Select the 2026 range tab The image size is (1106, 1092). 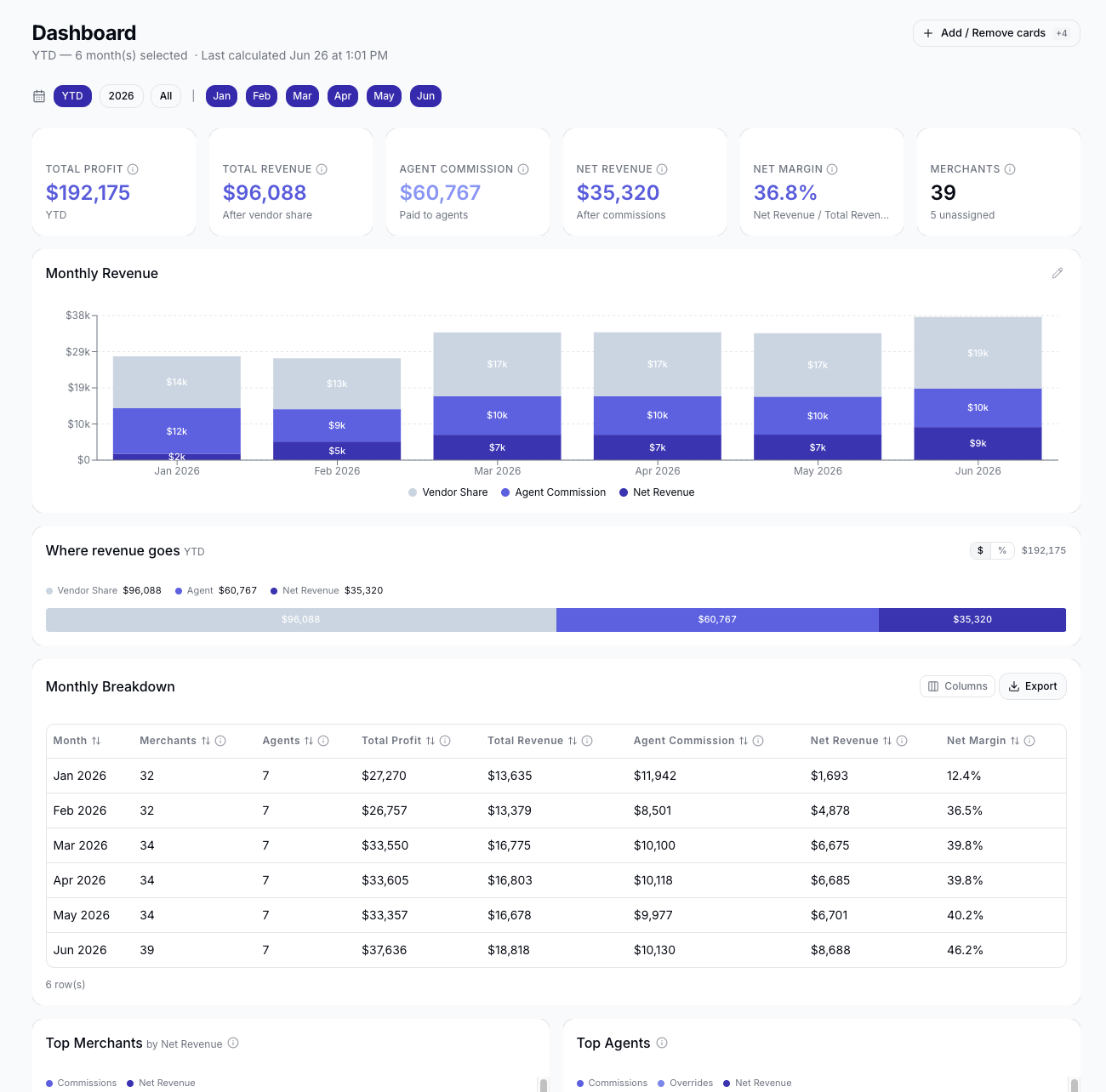tap(122, 96)
